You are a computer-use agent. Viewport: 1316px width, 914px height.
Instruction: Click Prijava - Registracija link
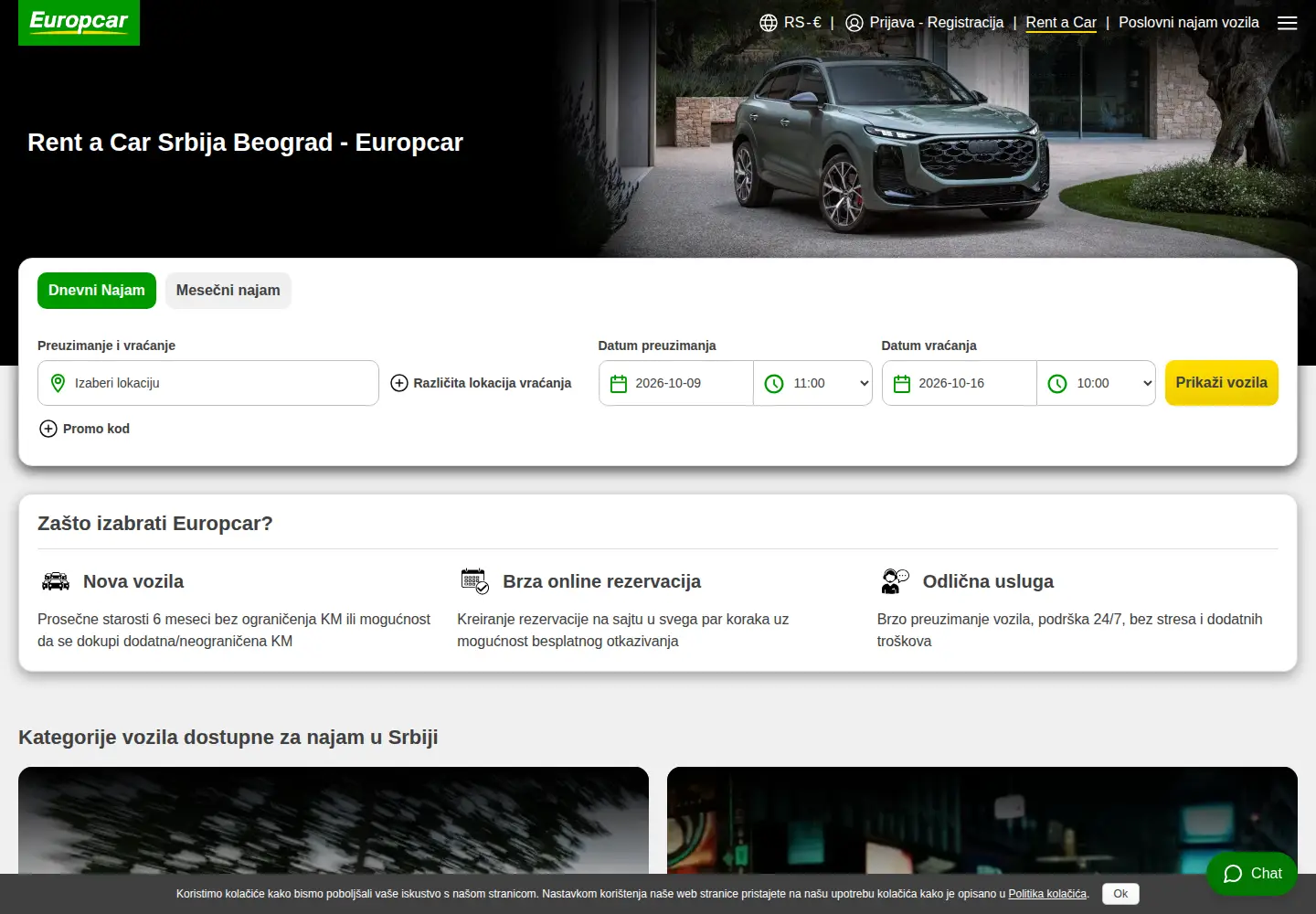[937, 23]
